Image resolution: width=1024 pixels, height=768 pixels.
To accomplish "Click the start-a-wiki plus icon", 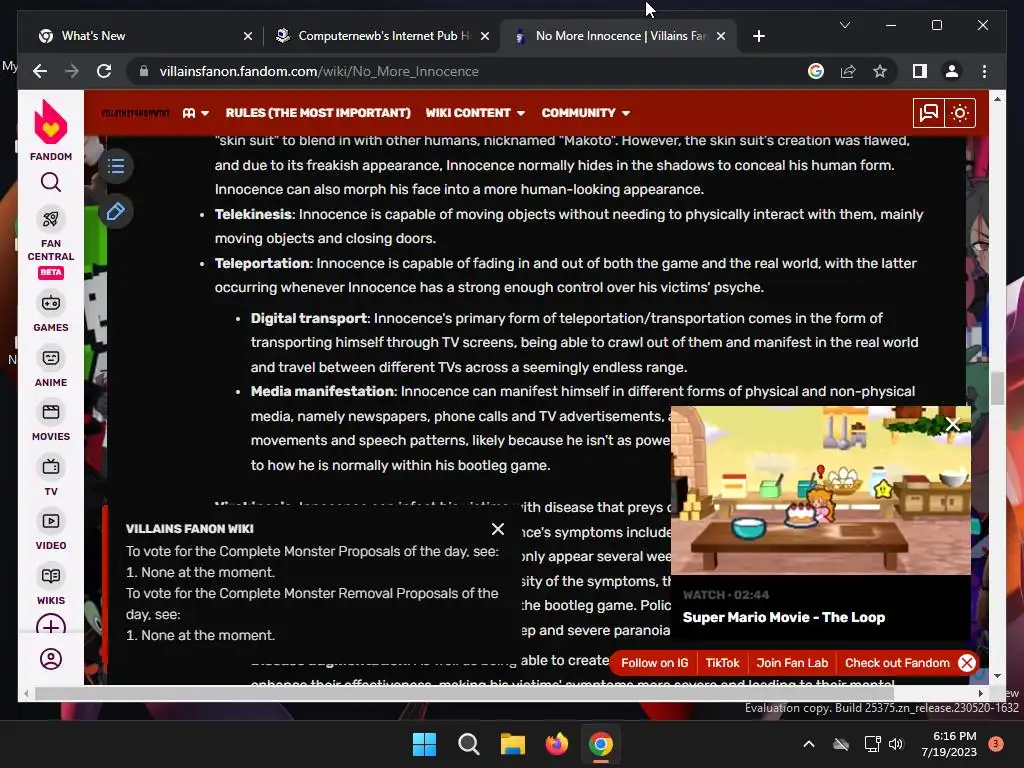I will 50,626.
